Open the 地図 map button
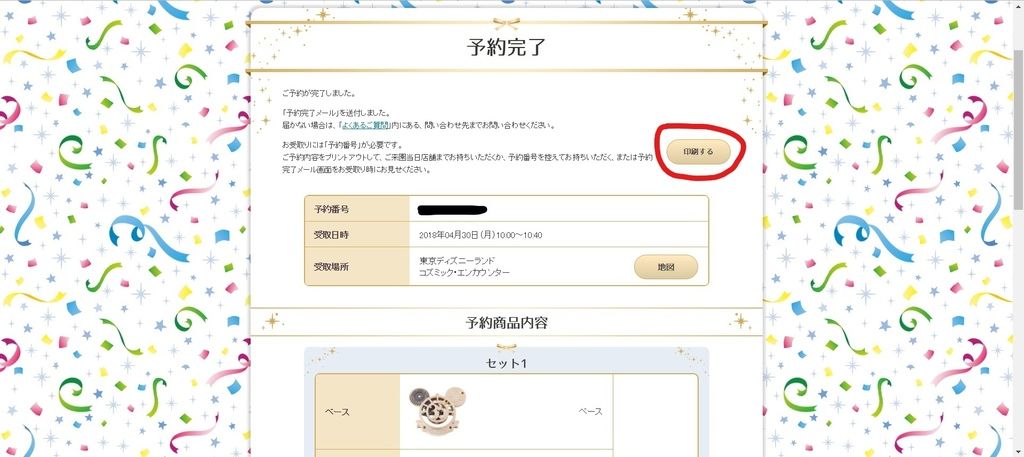Image resolution: width=1024 pixels, height=457 pixels. [x=665, y=267]
